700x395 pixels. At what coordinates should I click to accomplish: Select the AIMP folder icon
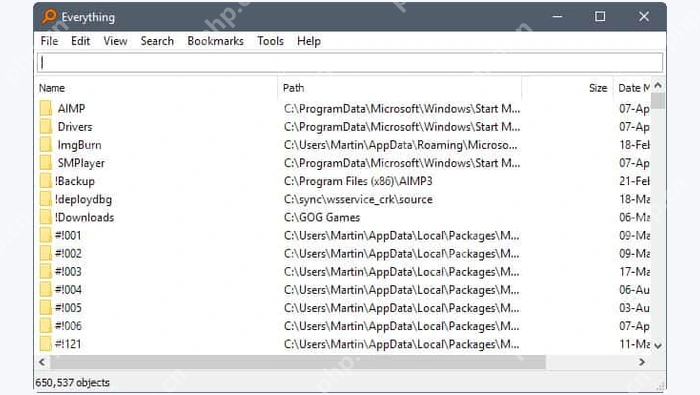(46, 108)
